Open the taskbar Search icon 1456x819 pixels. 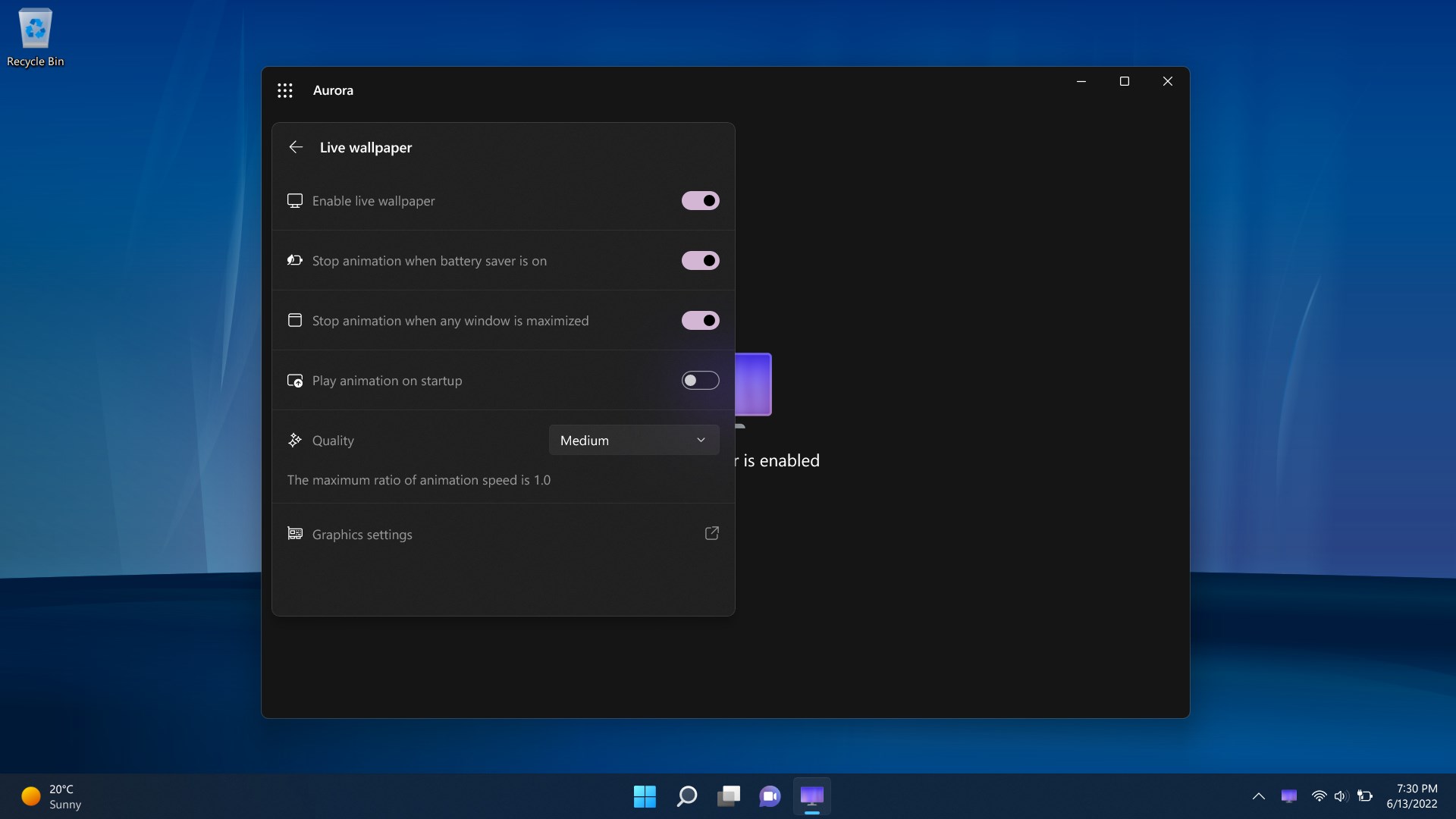click(686, 796)
